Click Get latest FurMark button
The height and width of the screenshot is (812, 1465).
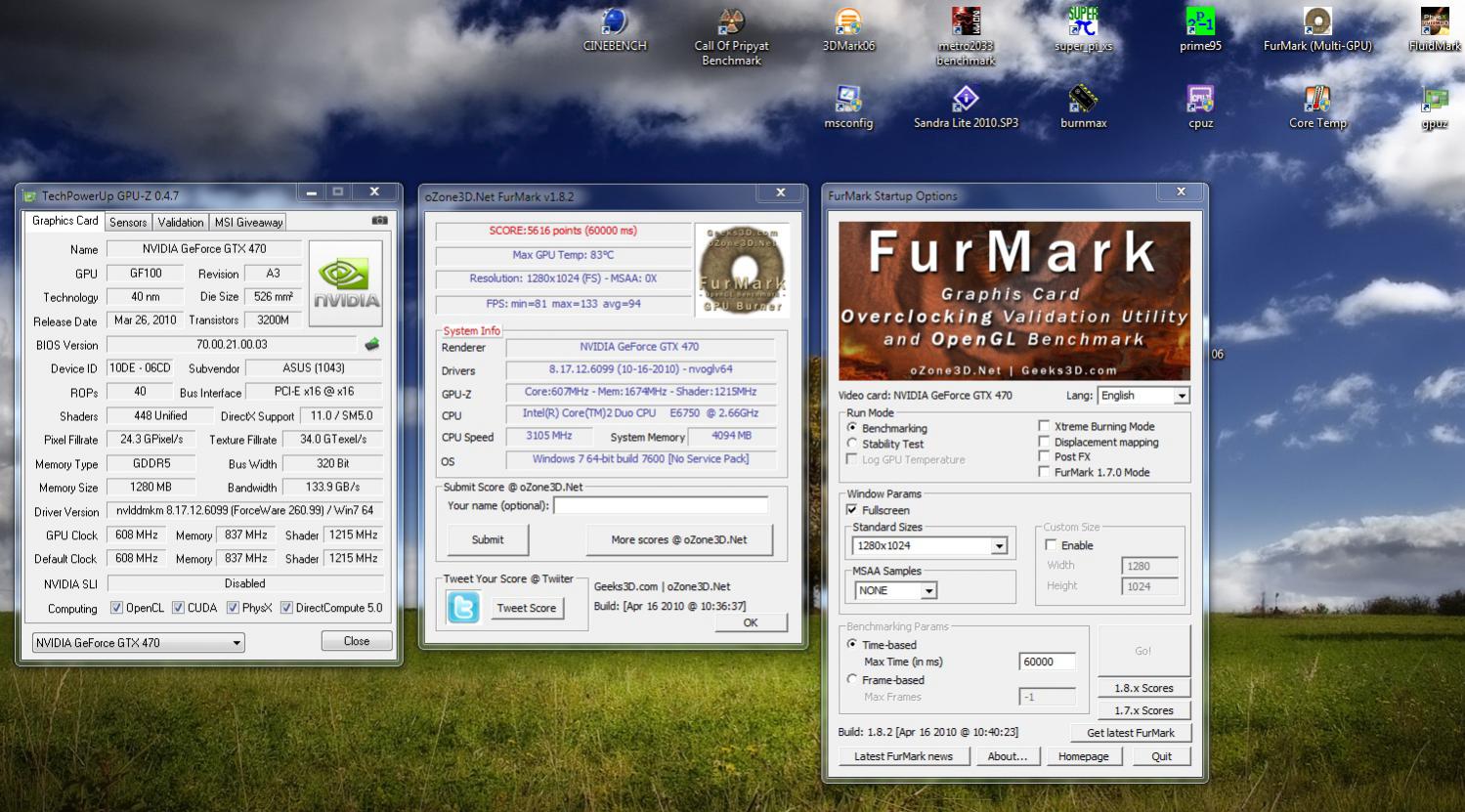1131,733
